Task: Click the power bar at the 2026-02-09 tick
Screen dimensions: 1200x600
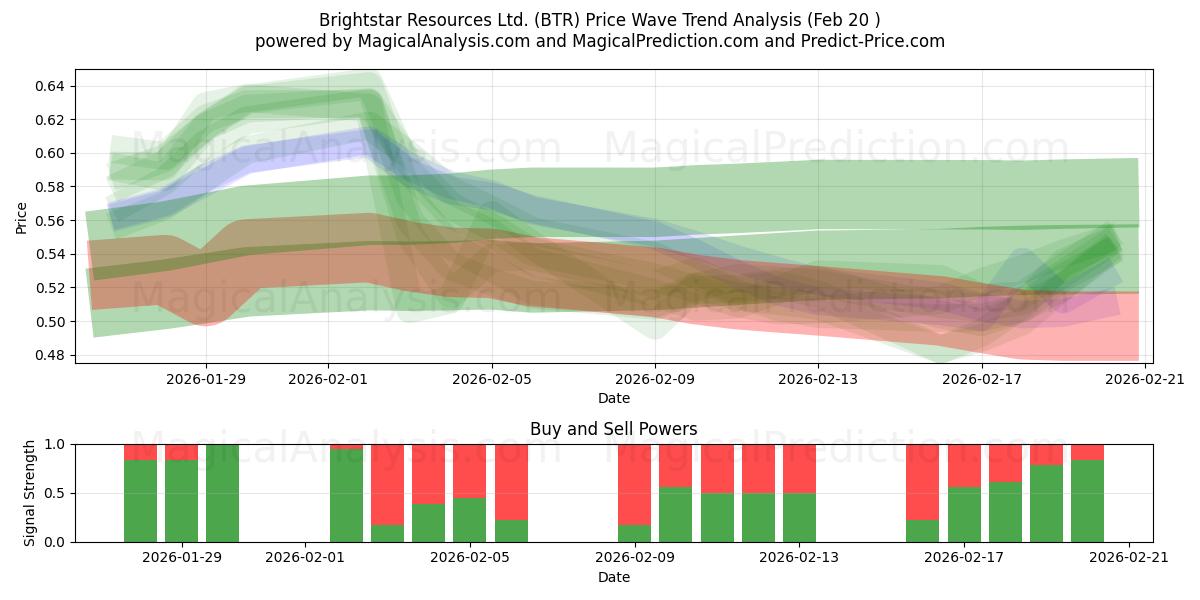Action: 634,493
